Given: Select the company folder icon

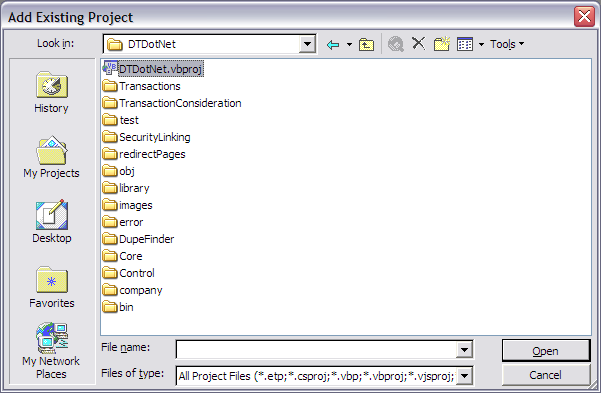Looking at the screenshot, I should click(110, 290).
